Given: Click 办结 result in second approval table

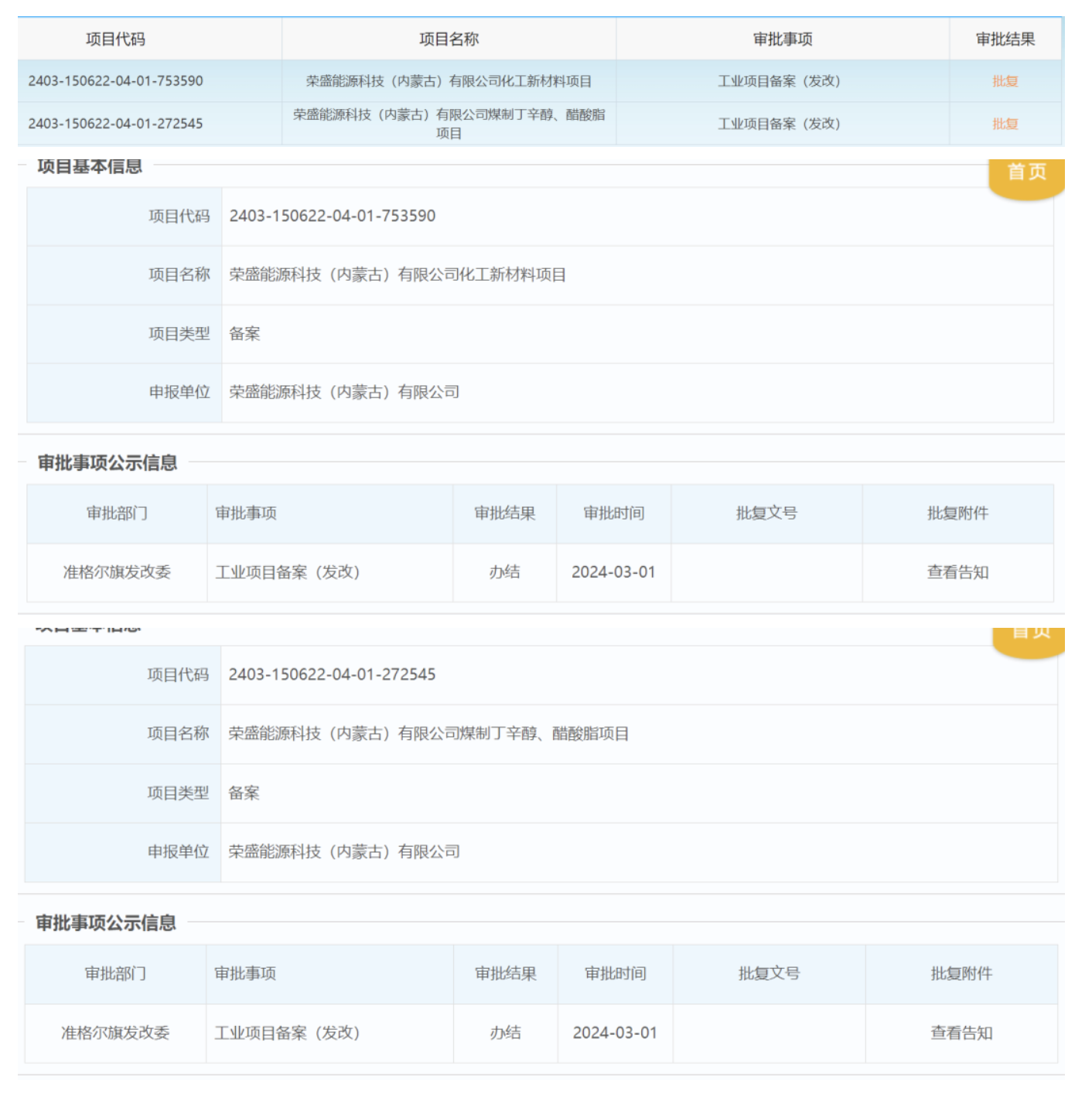Looking at the screenshot, I should click(x=506, y=1033).
